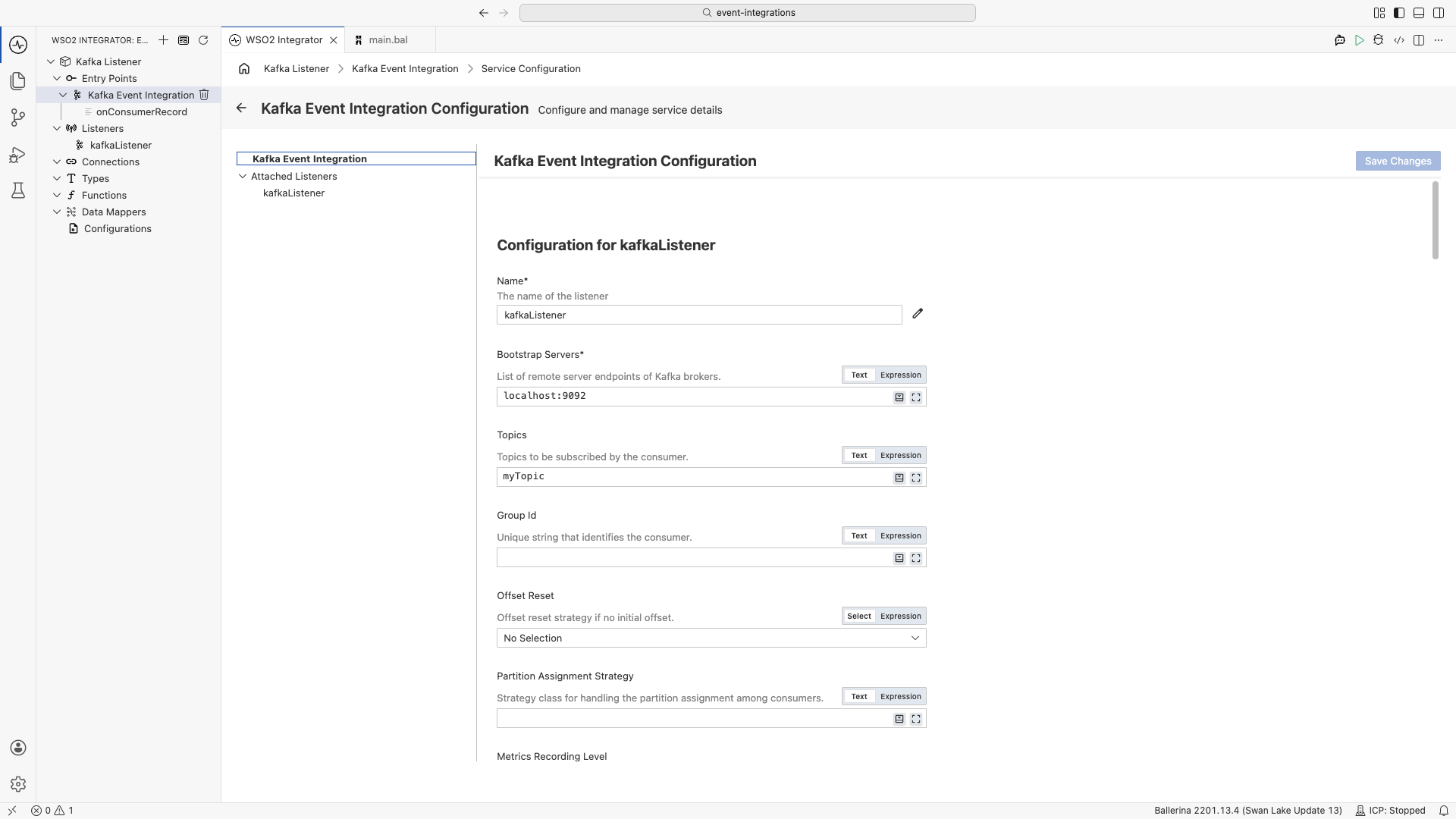
Task: Click the ICP: Stopped status item
Action: [x=1390, y=811]
